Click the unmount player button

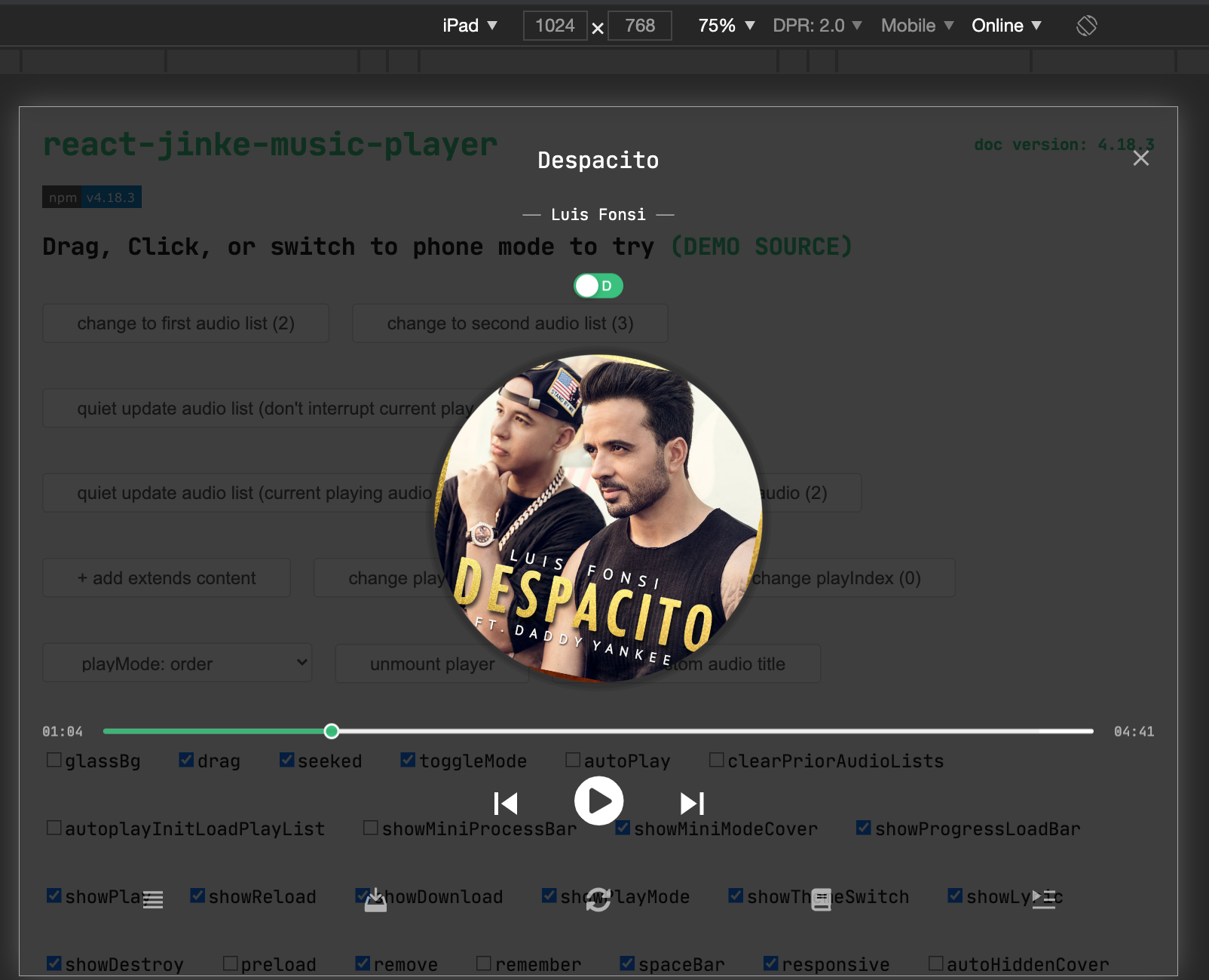tap(432, 663)
